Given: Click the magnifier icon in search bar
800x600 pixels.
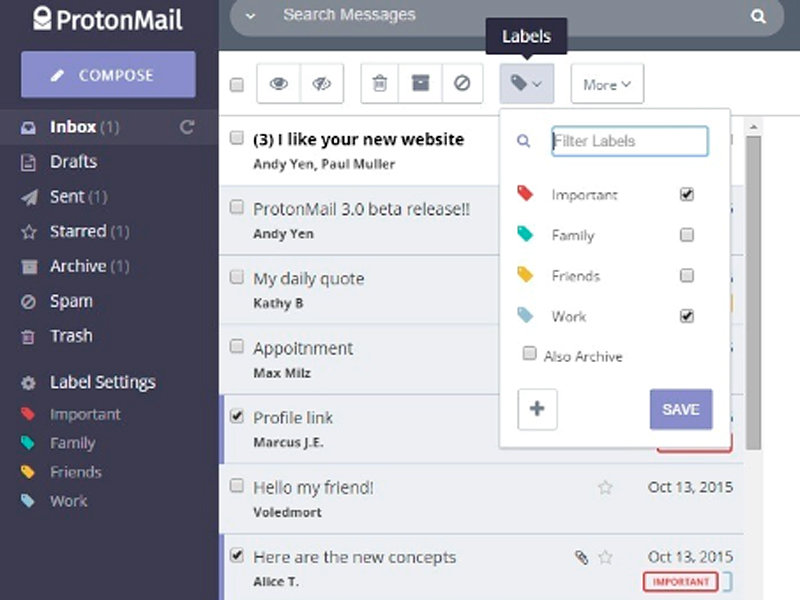Looking at the screenshot, I should pyautogui.click(x=758, y=16).
